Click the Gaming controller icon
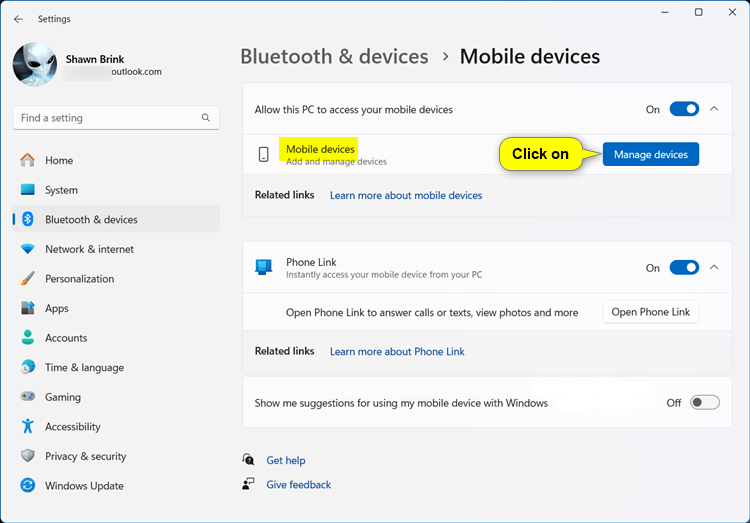This screenshot has height=523, width=750. coord(28,397)
